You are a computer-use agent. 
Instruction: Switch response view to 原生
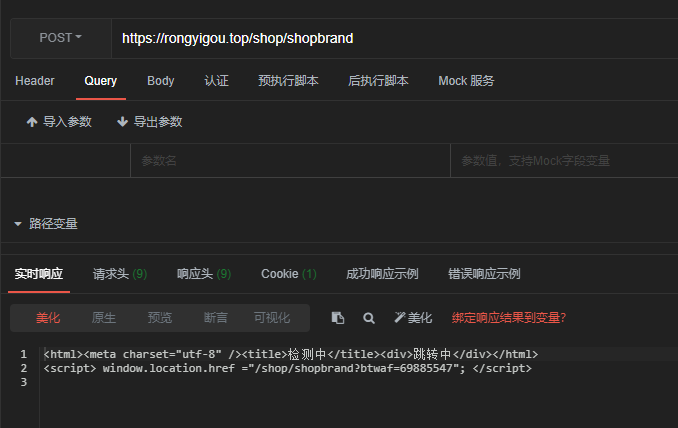[104, 318]
